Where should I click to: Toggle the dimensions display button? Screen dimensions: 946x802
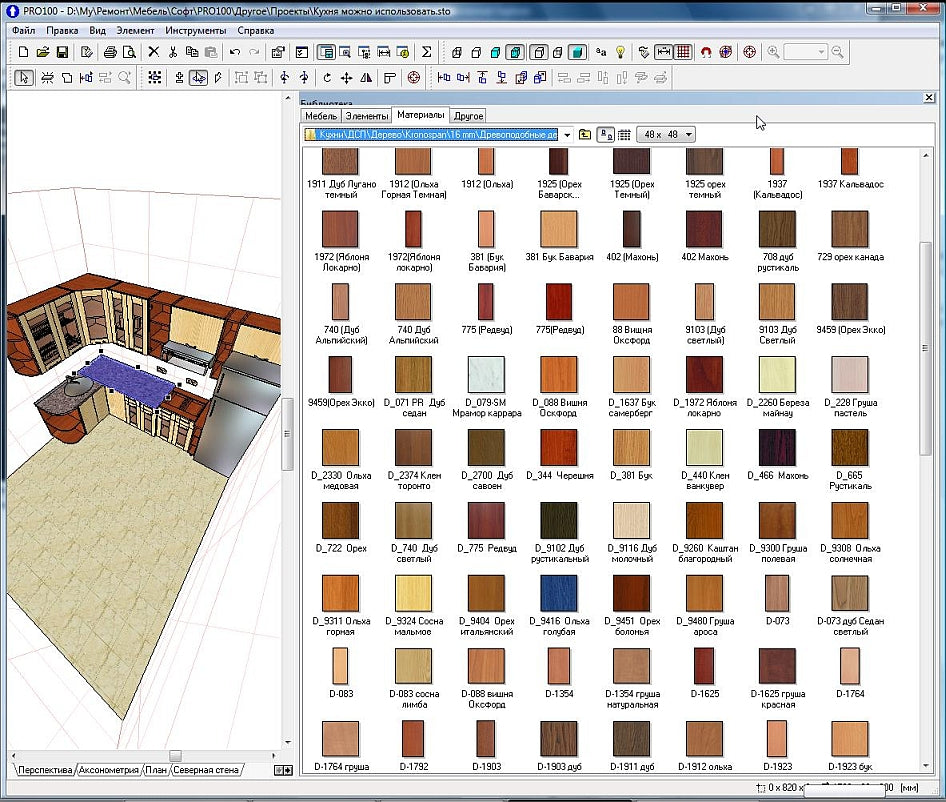pos(663,53)
